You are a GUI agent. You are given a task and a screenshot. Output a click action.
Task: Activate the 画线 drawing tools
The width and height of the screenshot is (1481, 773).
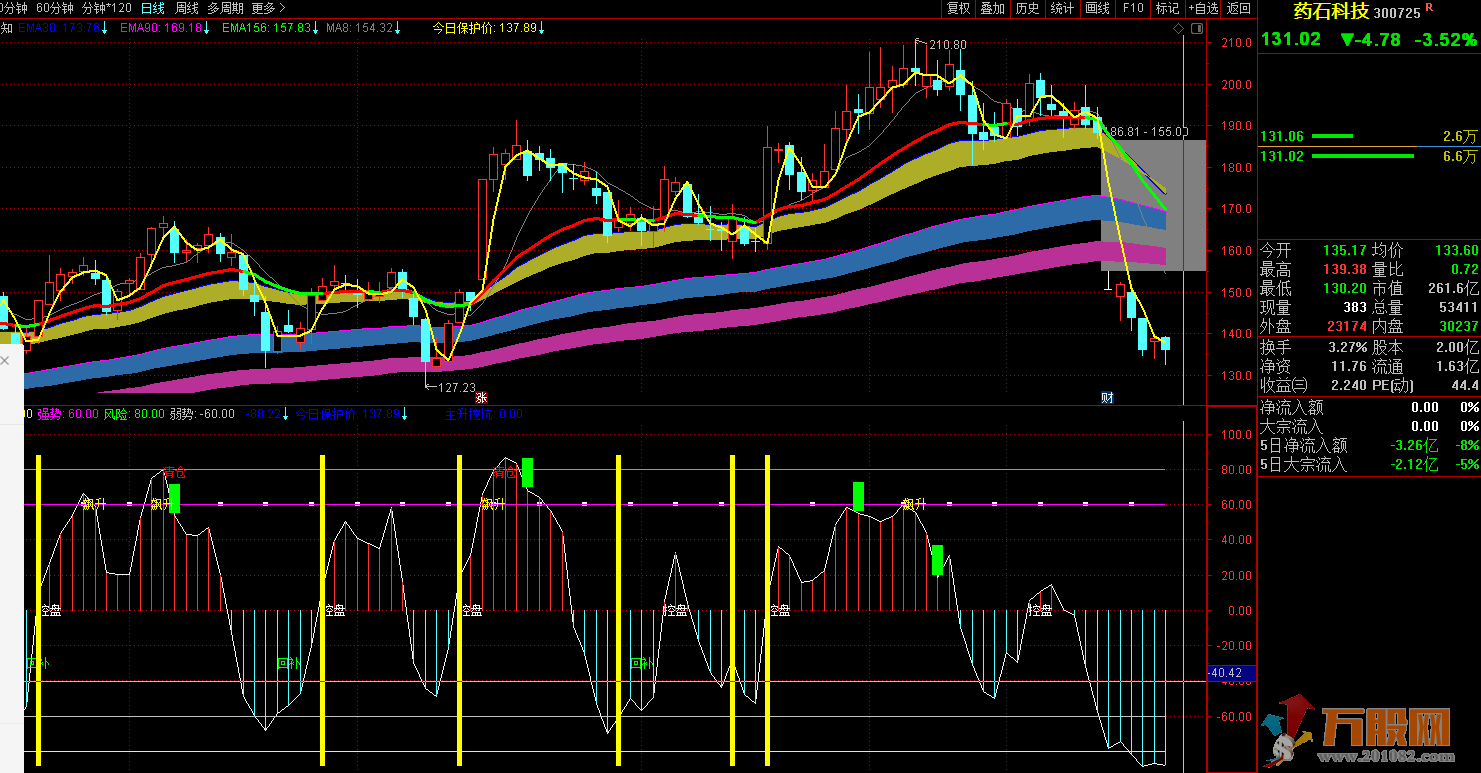(x=1097, y=8)
